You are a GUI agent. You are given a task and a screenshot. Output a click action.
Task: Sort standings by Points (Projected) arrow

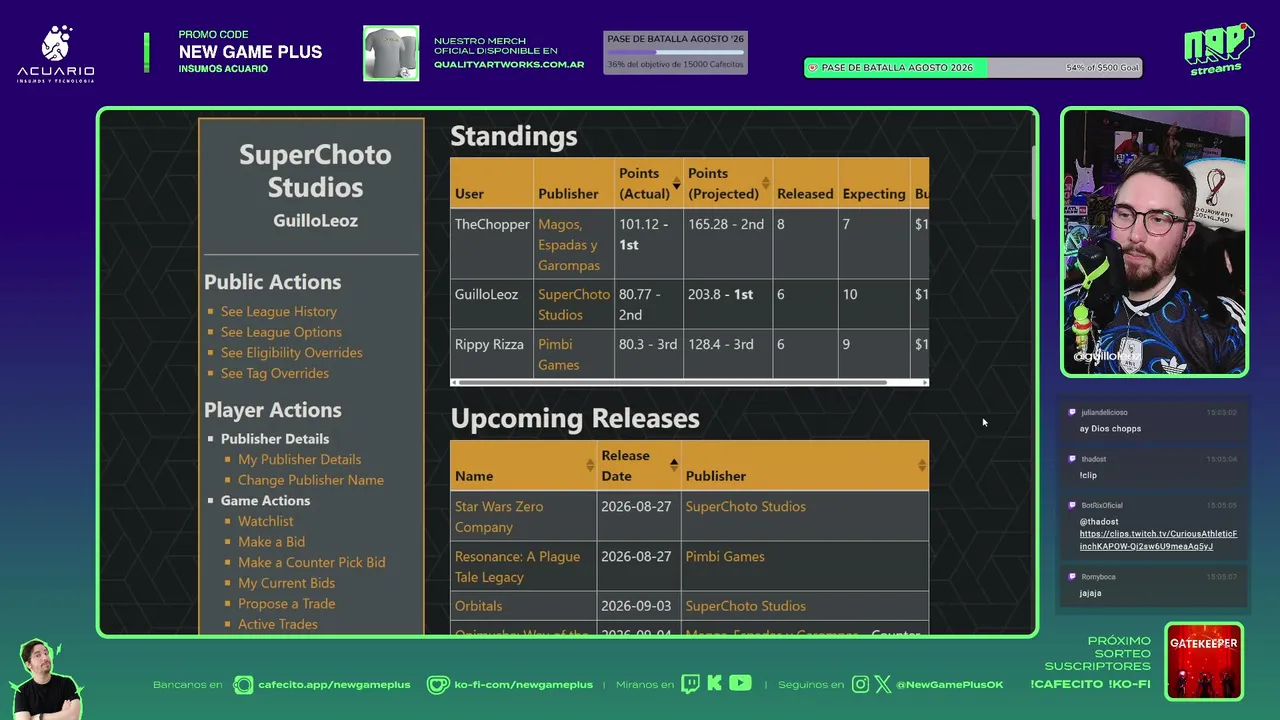pyautogui.click(x=766, y=184)
